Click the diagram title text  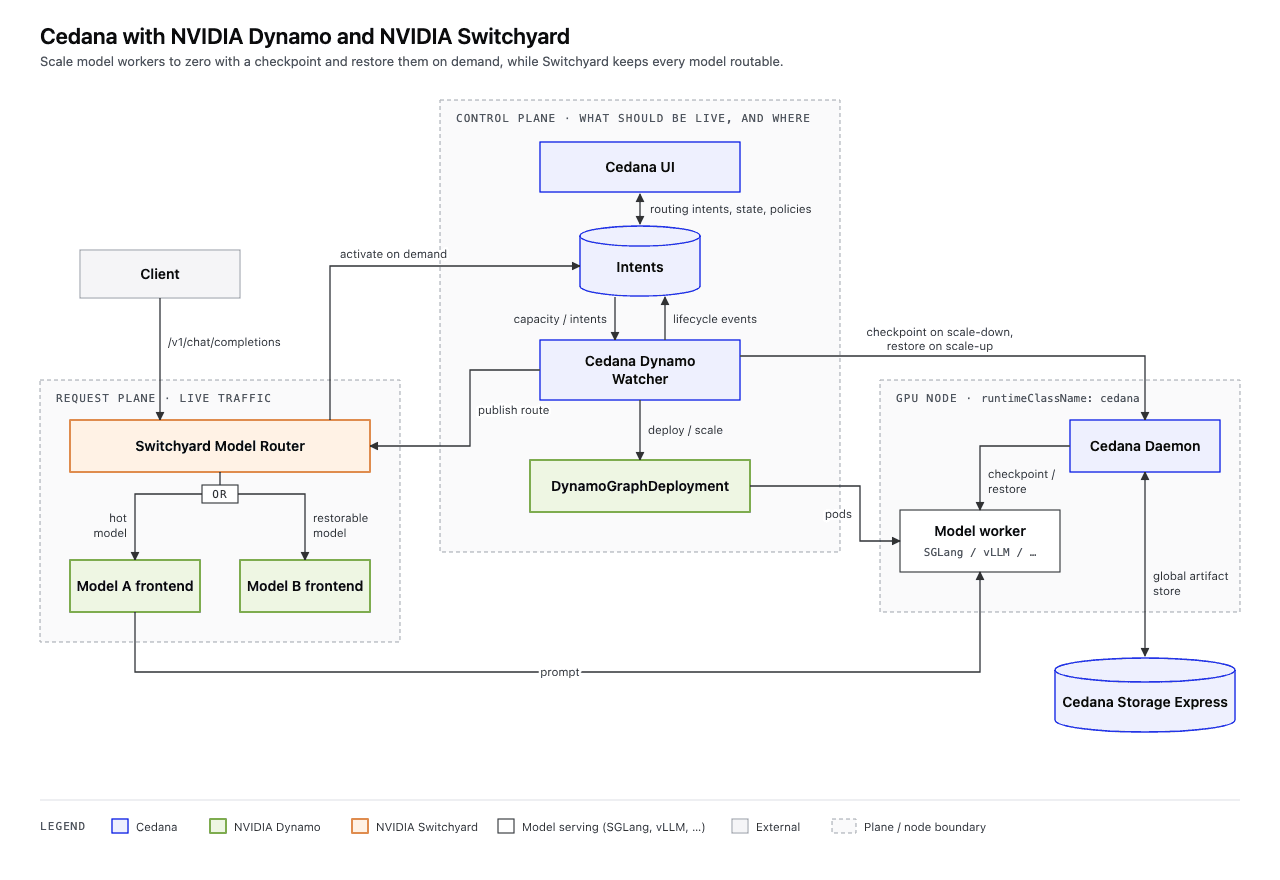point(305,37)
